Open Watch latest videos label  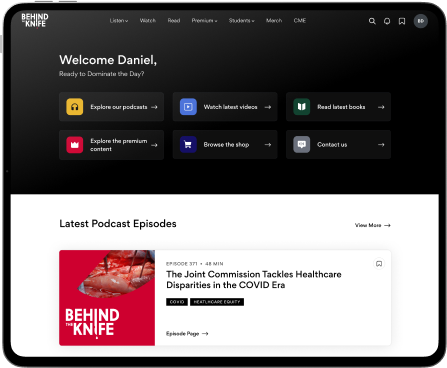(230, 107)
